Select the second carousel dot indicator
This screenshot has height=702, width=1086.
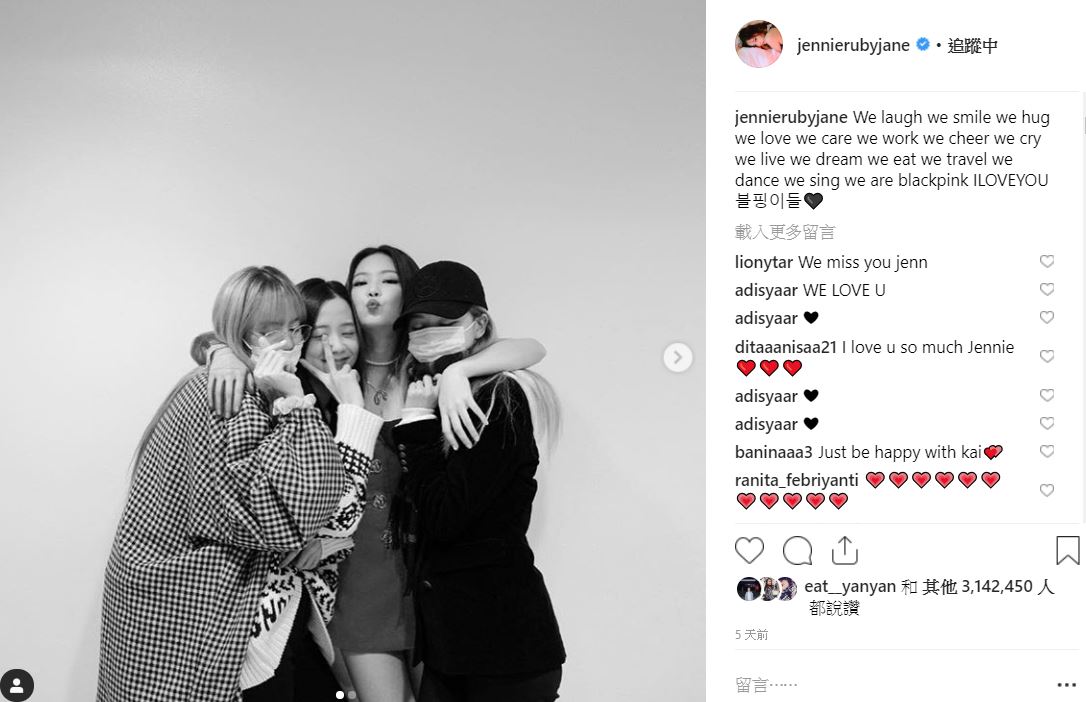pyautogui.click(x=352, y=694)
